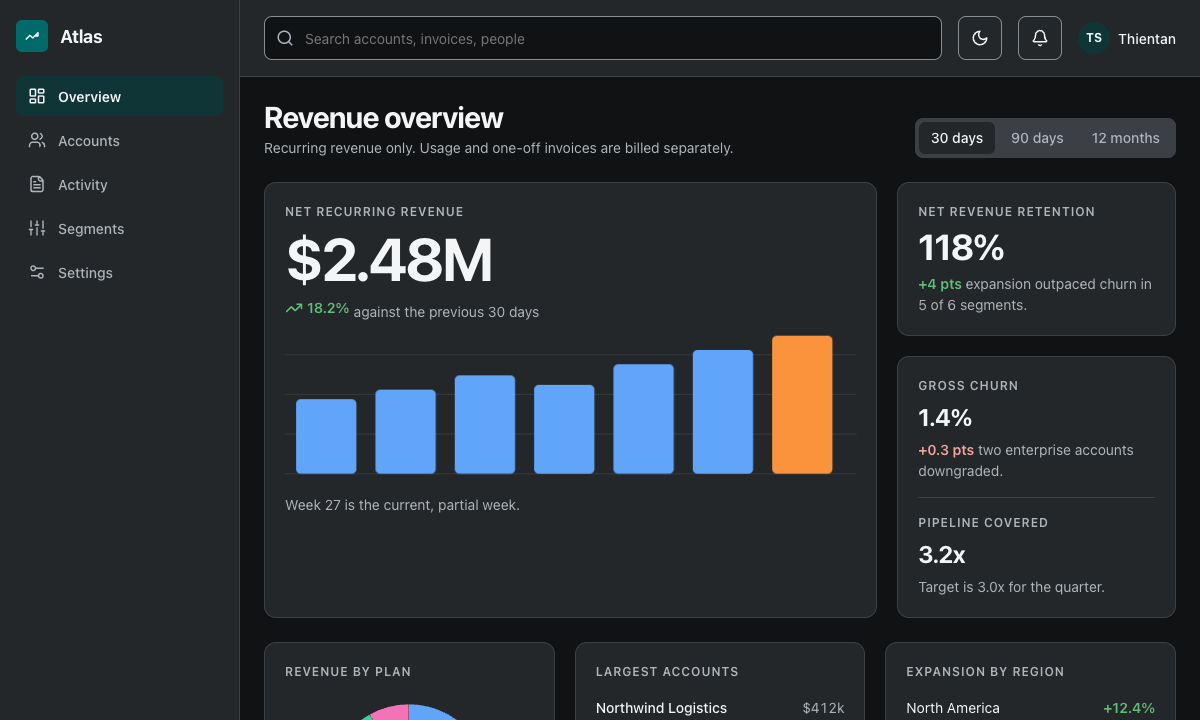The width and height of the screenshot is (1200, 720).
Task: Click the Week 27 partial week note
Action: 402,505
